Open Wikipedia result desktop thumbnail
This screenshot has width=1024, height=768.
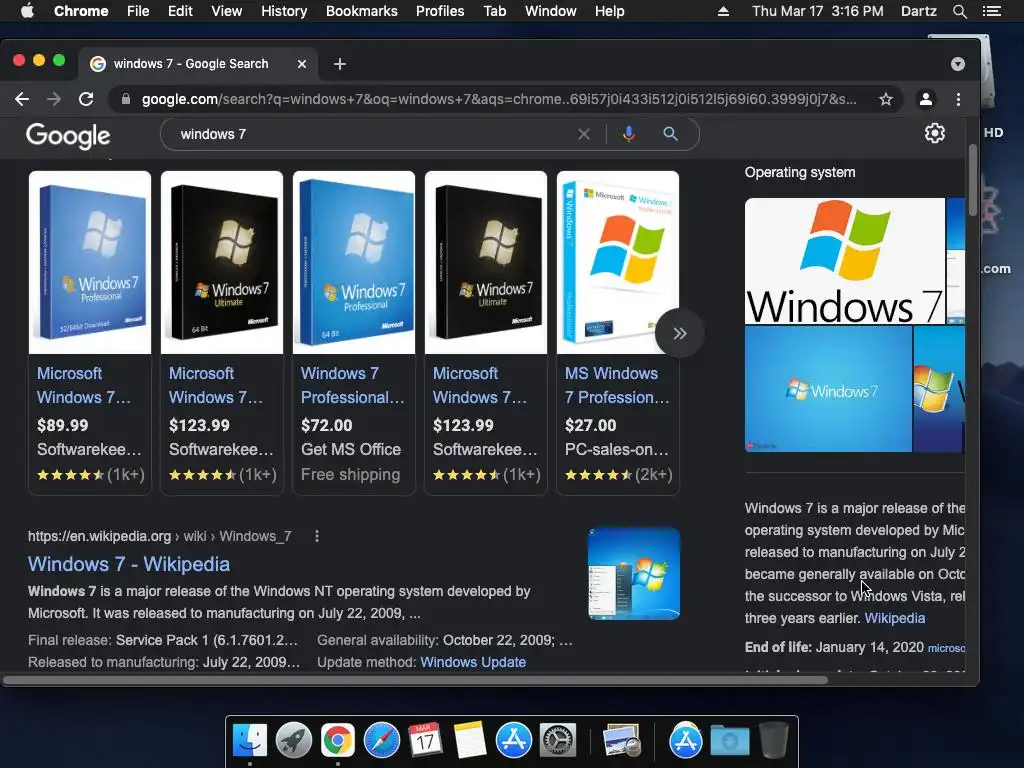(x=633, y=573)
